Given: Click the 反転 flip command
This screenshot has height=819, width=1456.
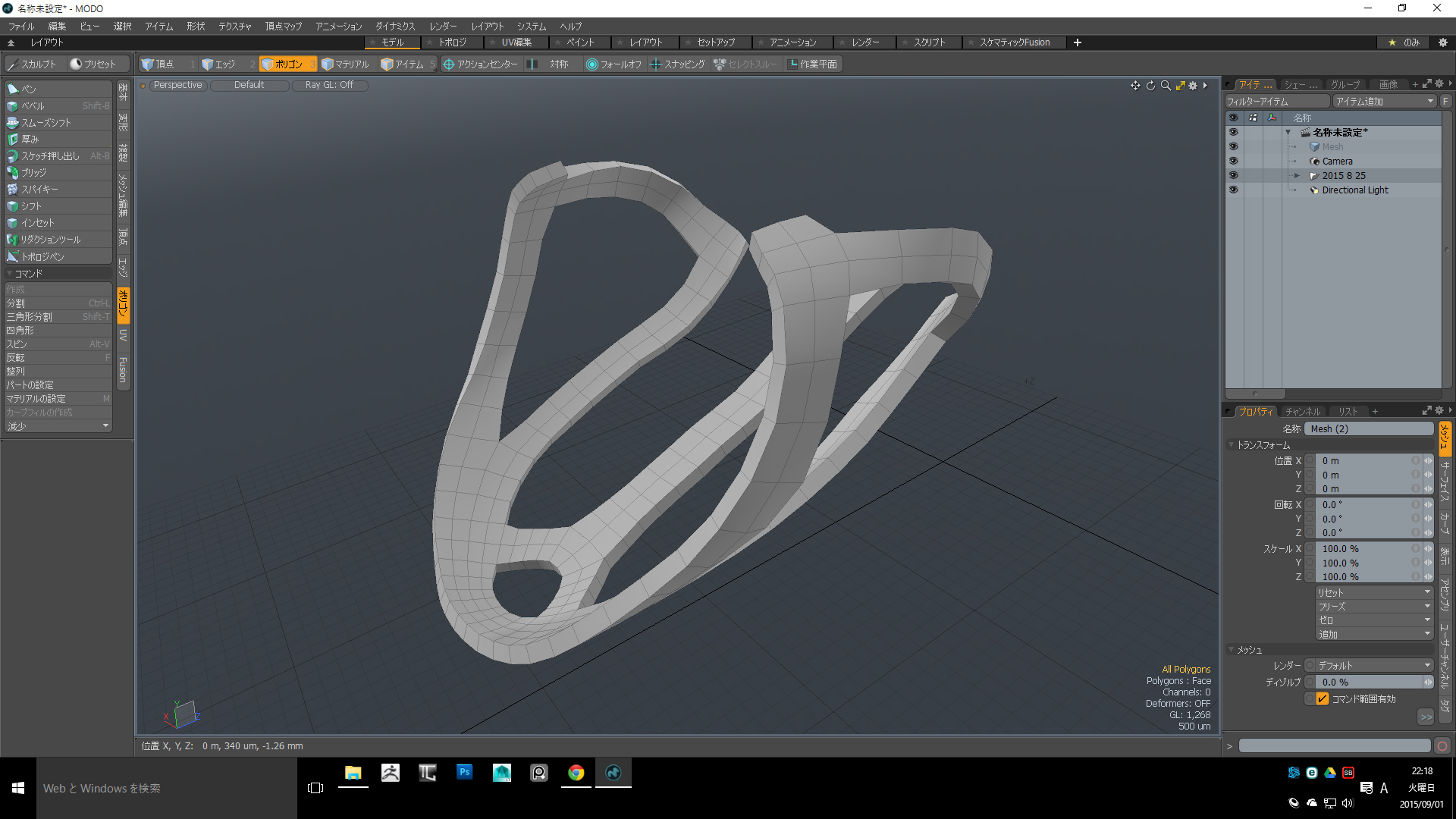Looking at the screenshot, I should click(58, 357).
